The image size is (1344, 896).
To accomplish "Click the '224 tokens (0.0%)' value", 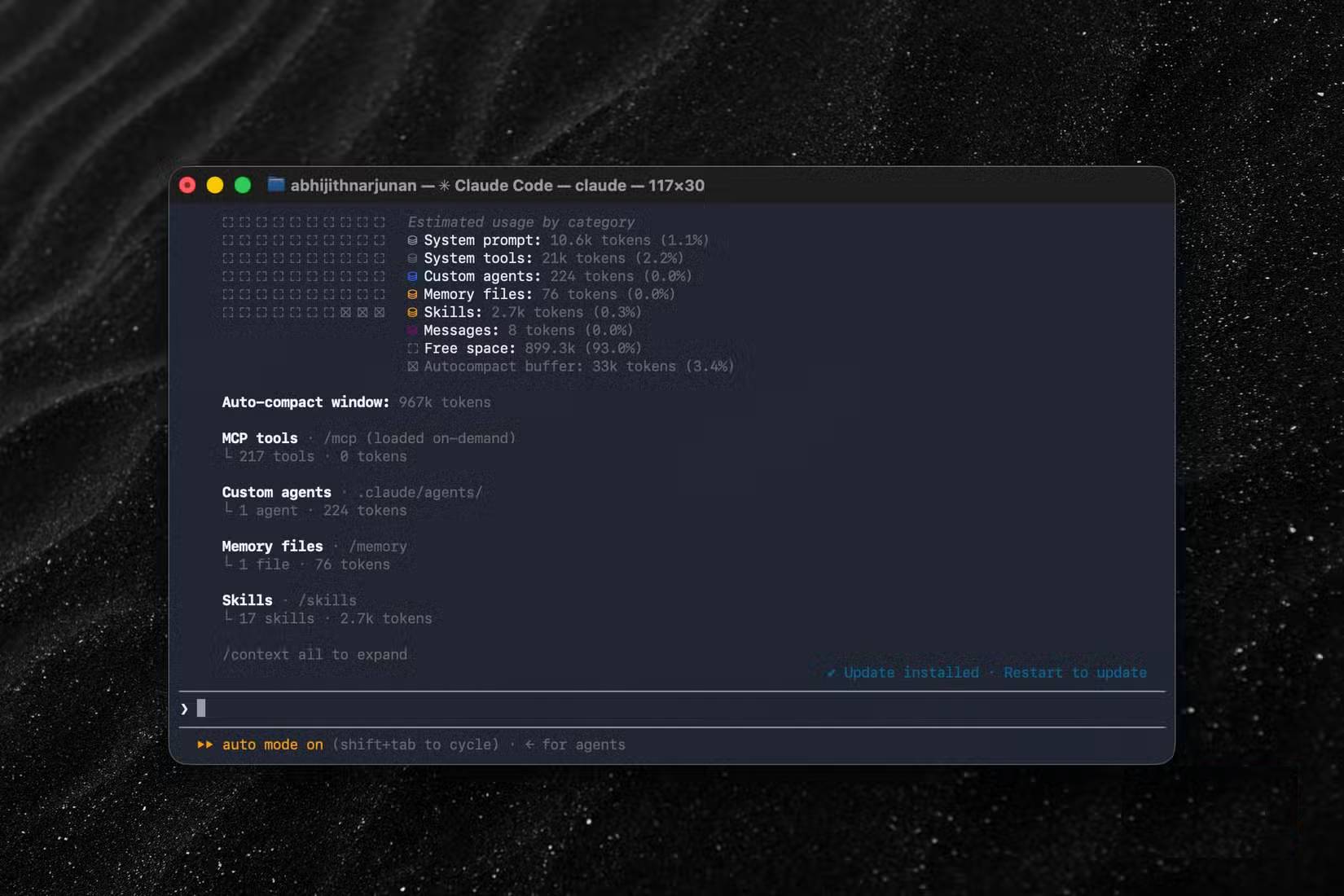I will click(x=621, y=276).
